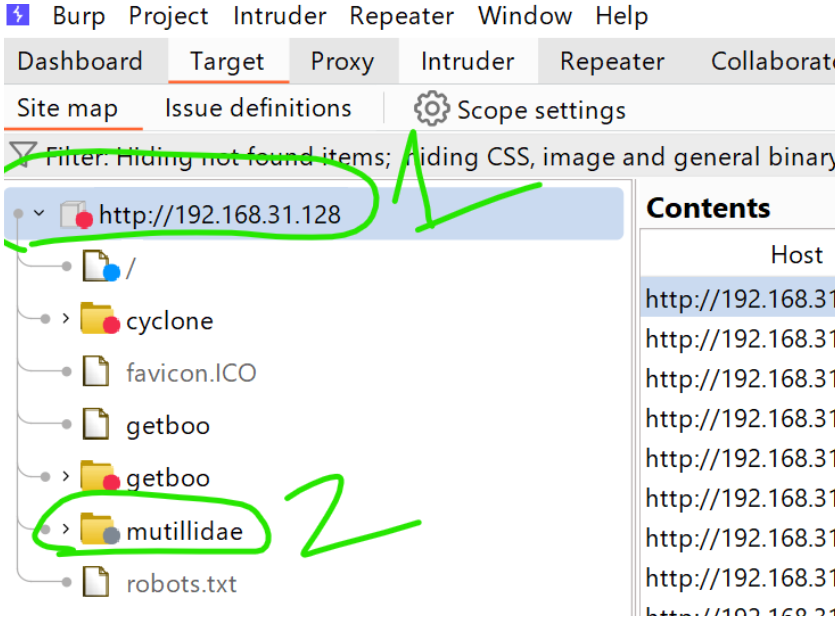
Task: Click the root page icon for /
Action: tap(101, 266)
